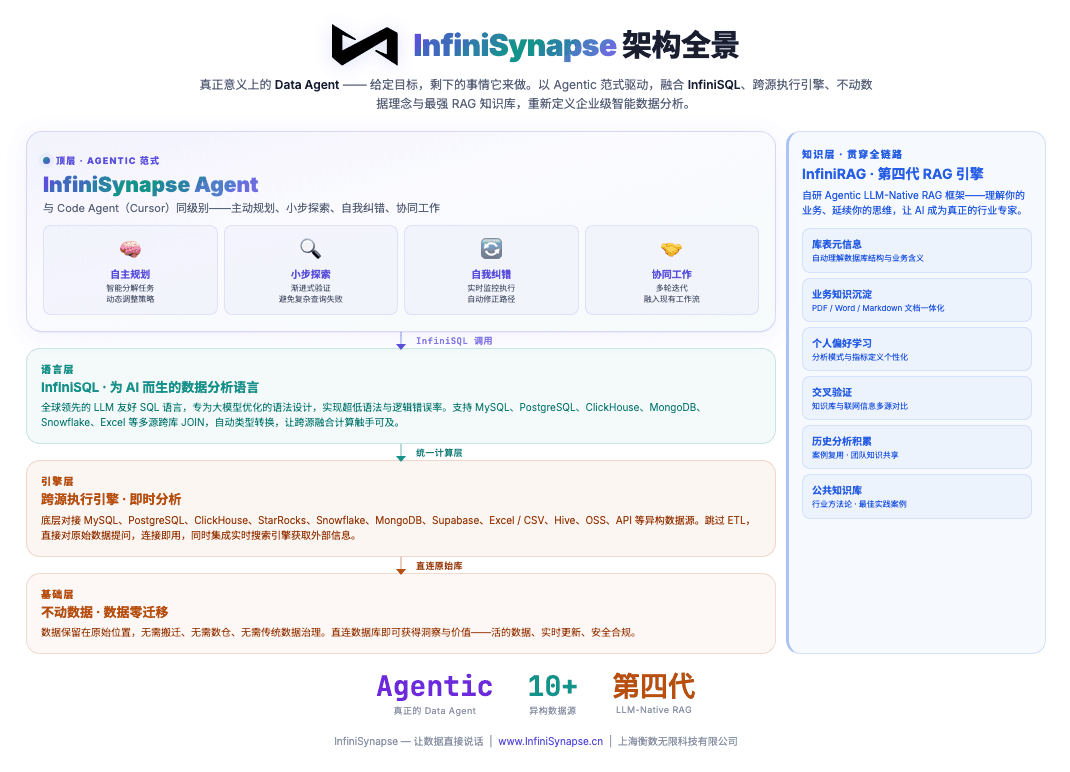The height and width of the screenshot is (772, 1070).
Task: Open the 小步探索 feature card
Action: 310,270
